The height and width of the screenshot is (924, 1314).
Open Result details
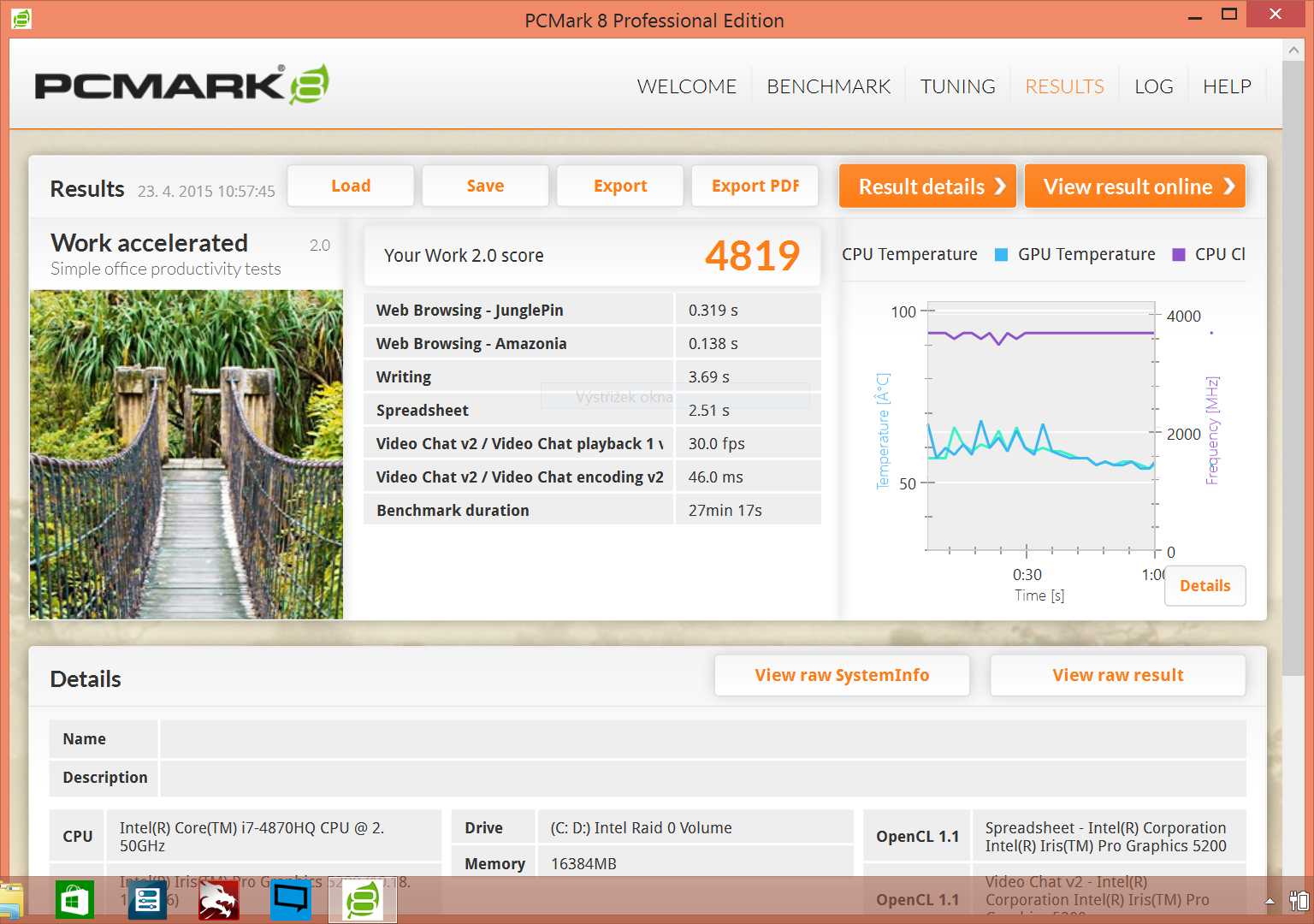[927, 186]
